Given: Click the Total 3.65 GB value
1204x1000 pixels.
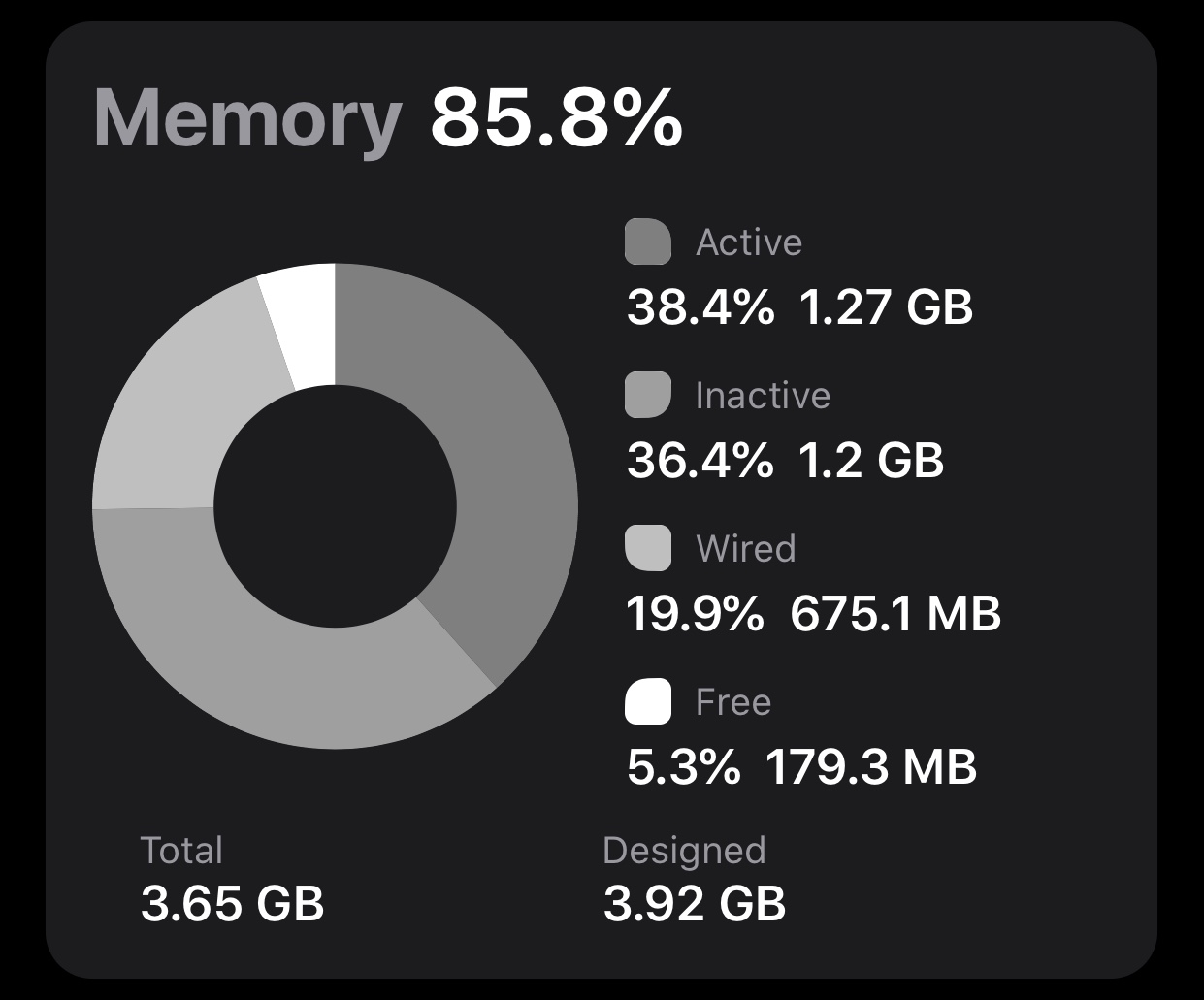Looking at the screenshot, I should (232, 904).
